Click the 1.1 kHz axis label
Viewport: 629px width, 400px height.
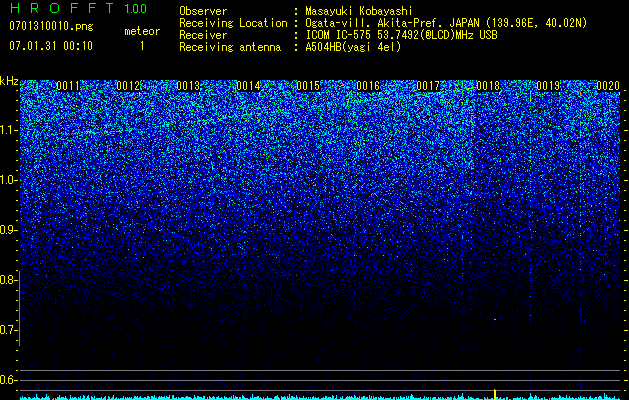[7, 130]
